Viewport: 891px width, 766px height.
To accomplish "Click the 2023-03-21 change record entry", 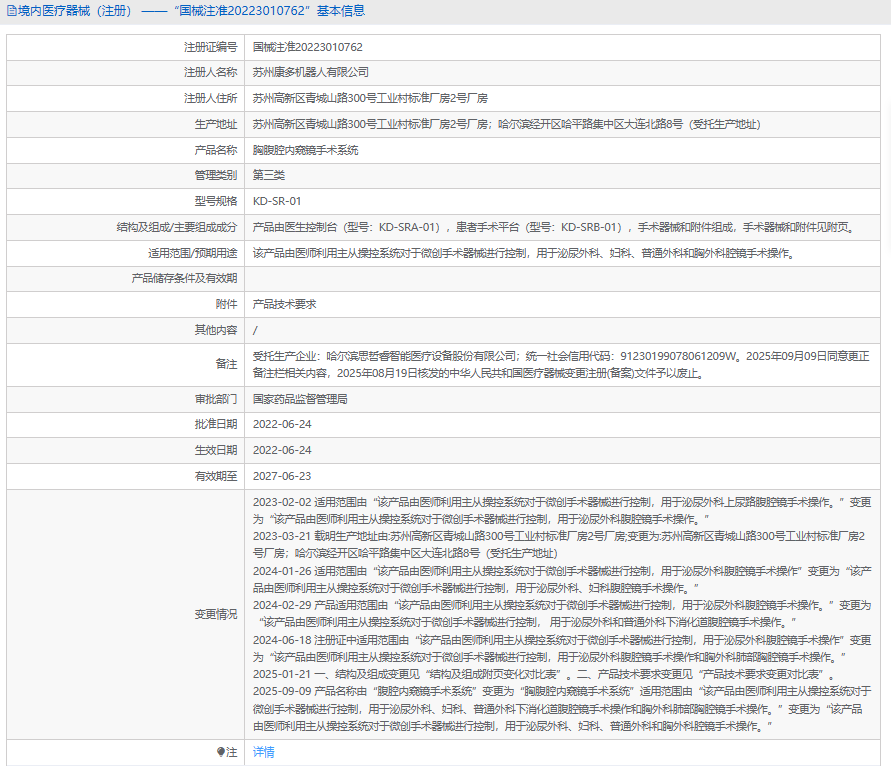I will [x=559, y=544].
